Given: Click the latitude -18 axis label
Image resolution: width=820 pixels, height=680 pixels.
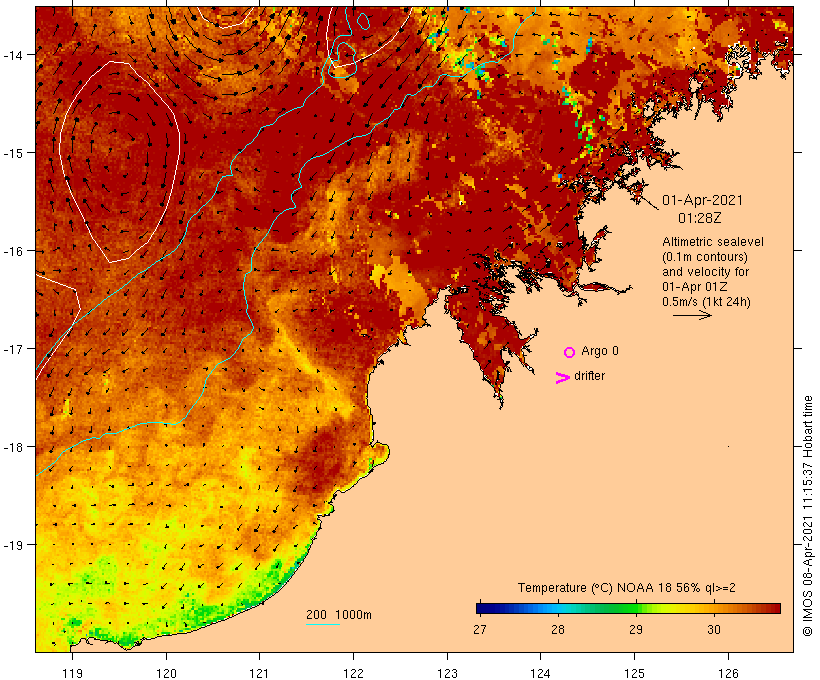Looking at the screenshot, I should tap(13, 447).
